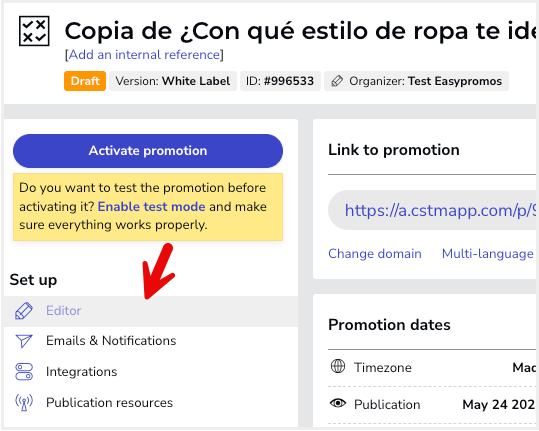Image resolution: width=539 pixels, height=431 pixels.
Task: Click the Enable test mode link
Action: tap(152, 207)
